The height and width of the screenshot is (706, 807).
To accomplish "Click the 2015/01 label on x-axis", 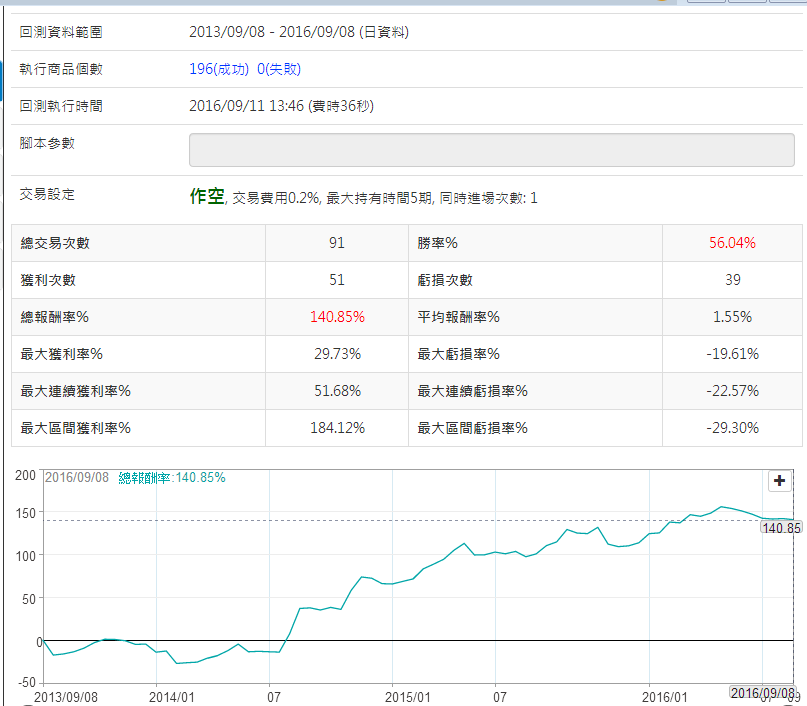I will tap(408, 695).
